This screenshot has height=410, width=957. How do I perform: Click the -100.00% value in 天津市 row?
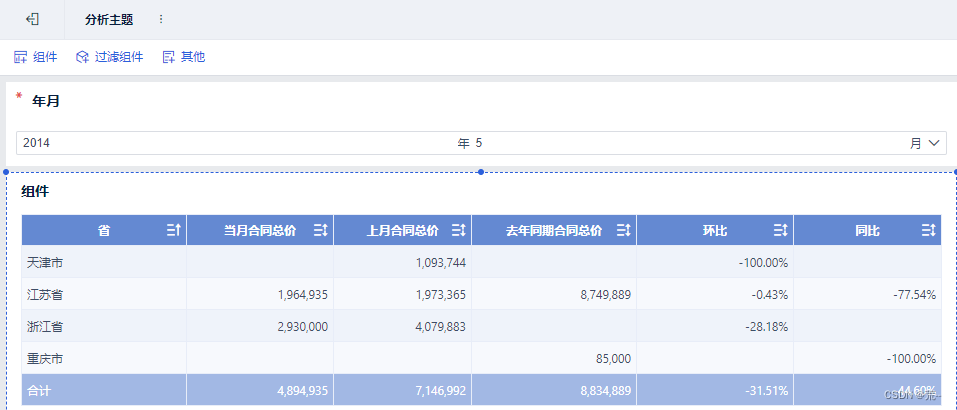tap(764, 263)
